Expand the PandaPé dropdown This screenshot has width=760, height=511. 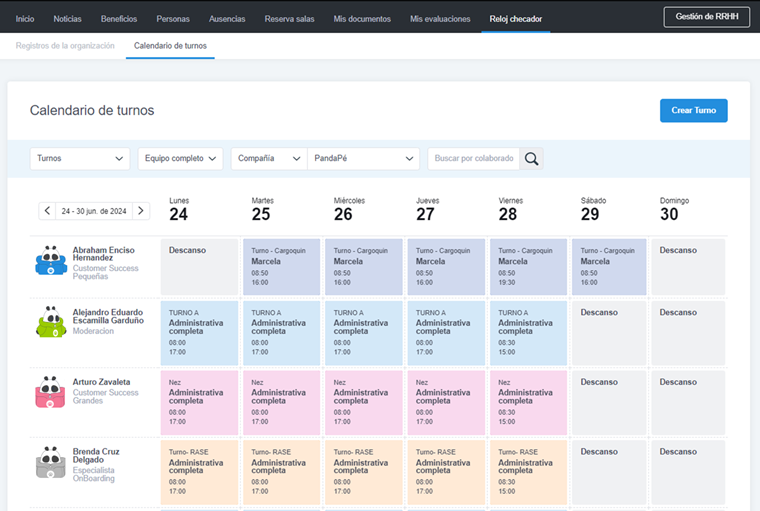click(x=363, y=158)
